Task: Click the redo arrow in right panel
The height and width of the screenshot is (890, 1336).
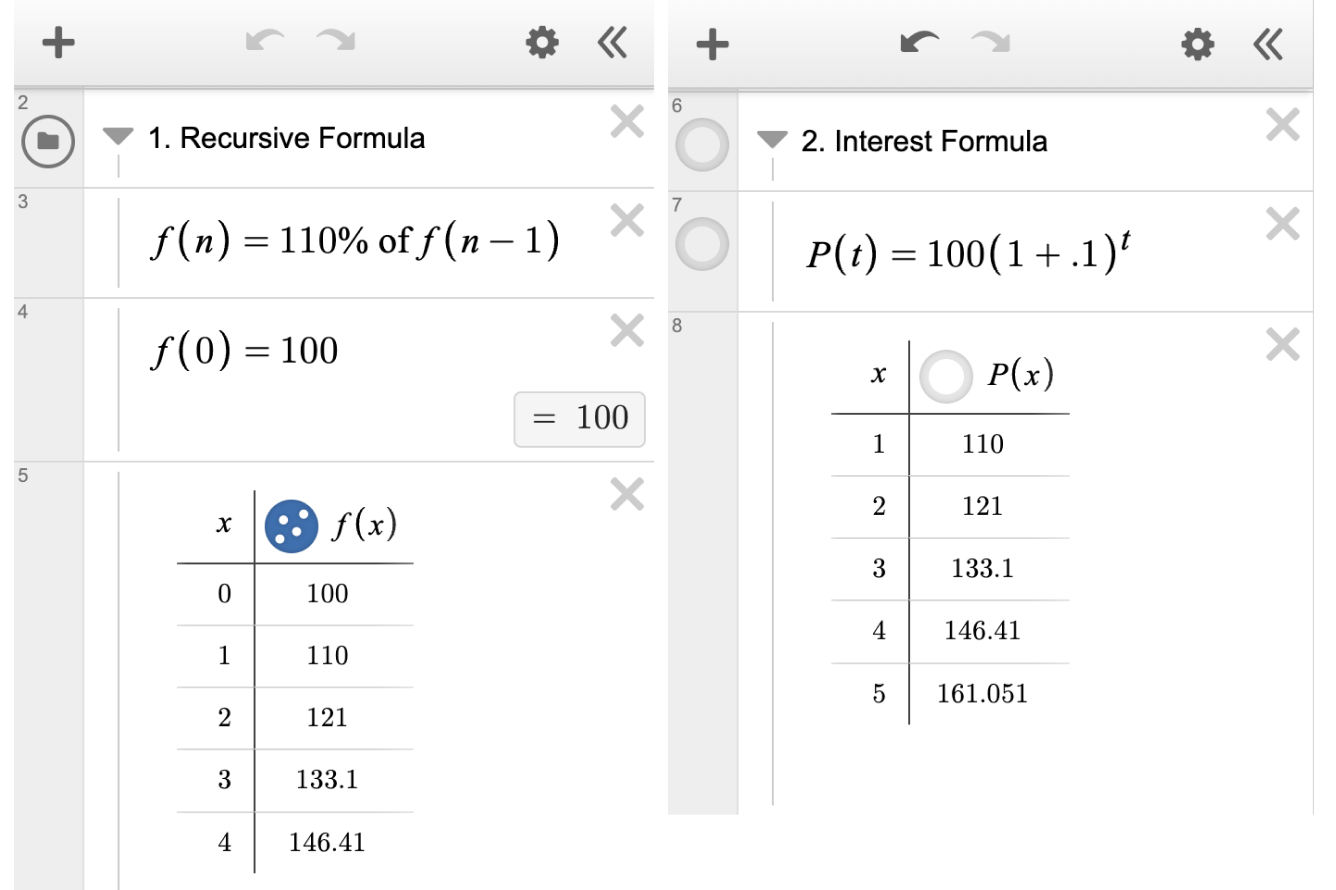Action: [989, 44]
